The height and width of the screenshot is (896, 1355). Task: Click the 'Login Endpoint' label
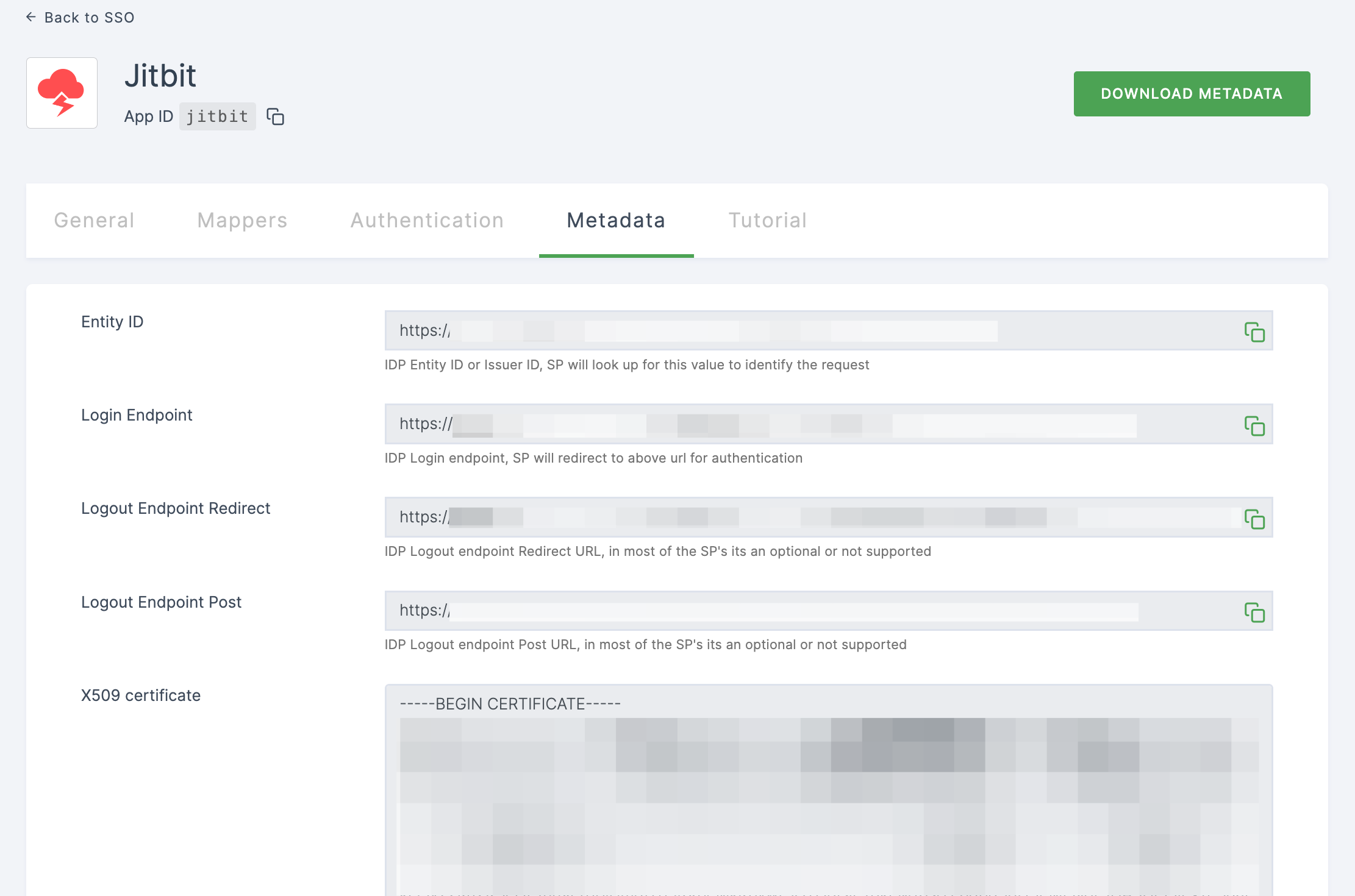137,415
